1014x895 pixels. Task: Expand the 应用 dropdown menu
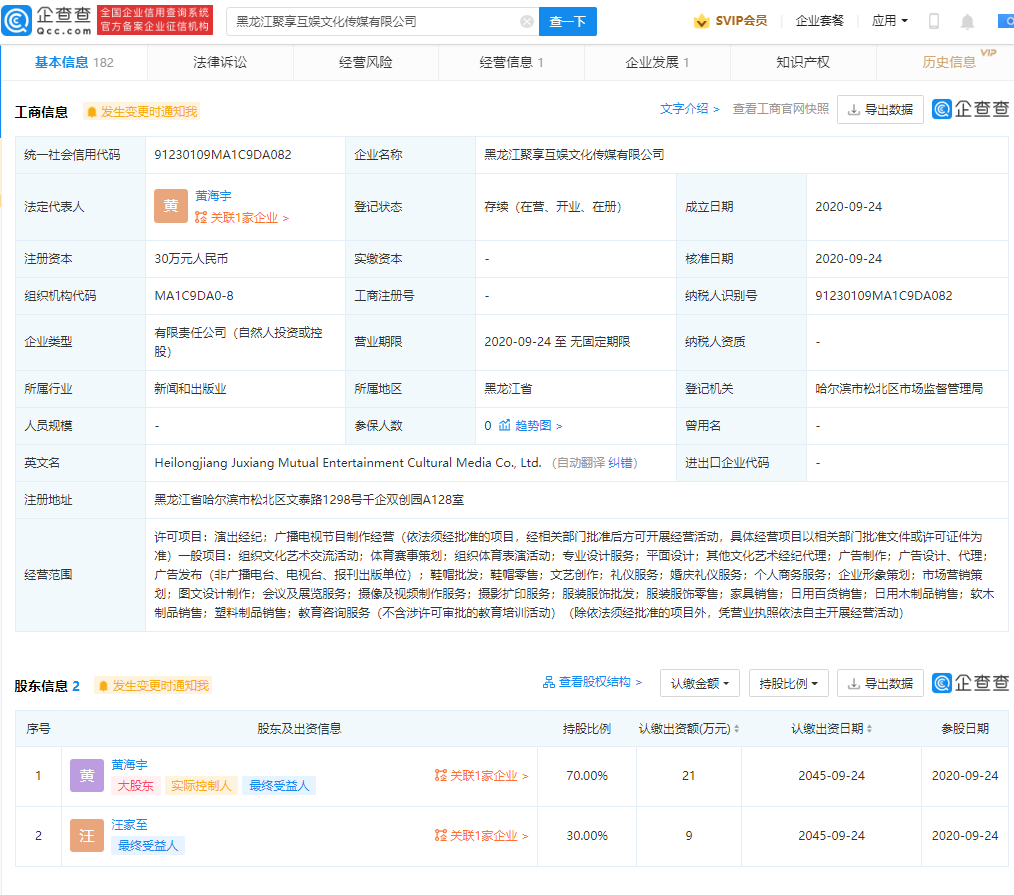click(x=890, y=21)
